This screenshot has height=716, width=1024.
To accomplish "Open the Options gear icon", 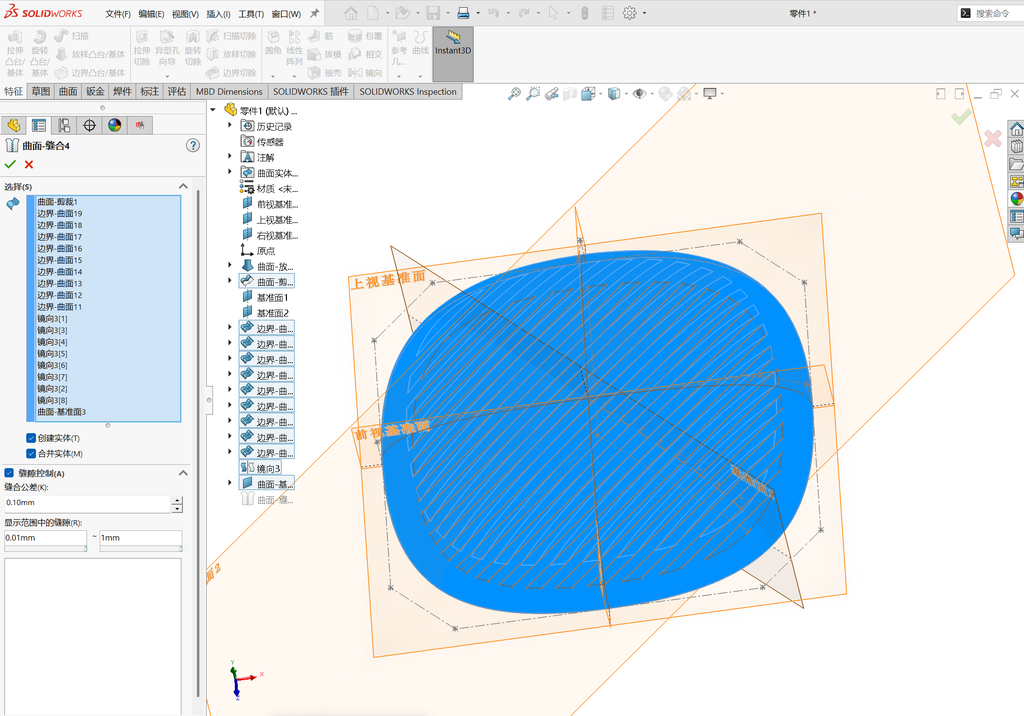I will [x=630, y=13].
